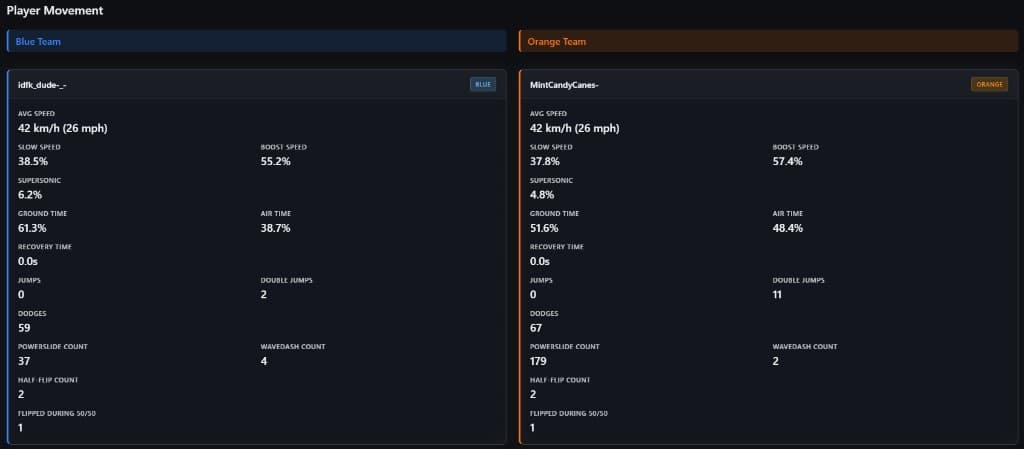Click orange player's dodges value 67
Viewport: 1024px width, 449px height.
[x=537, y=328]
